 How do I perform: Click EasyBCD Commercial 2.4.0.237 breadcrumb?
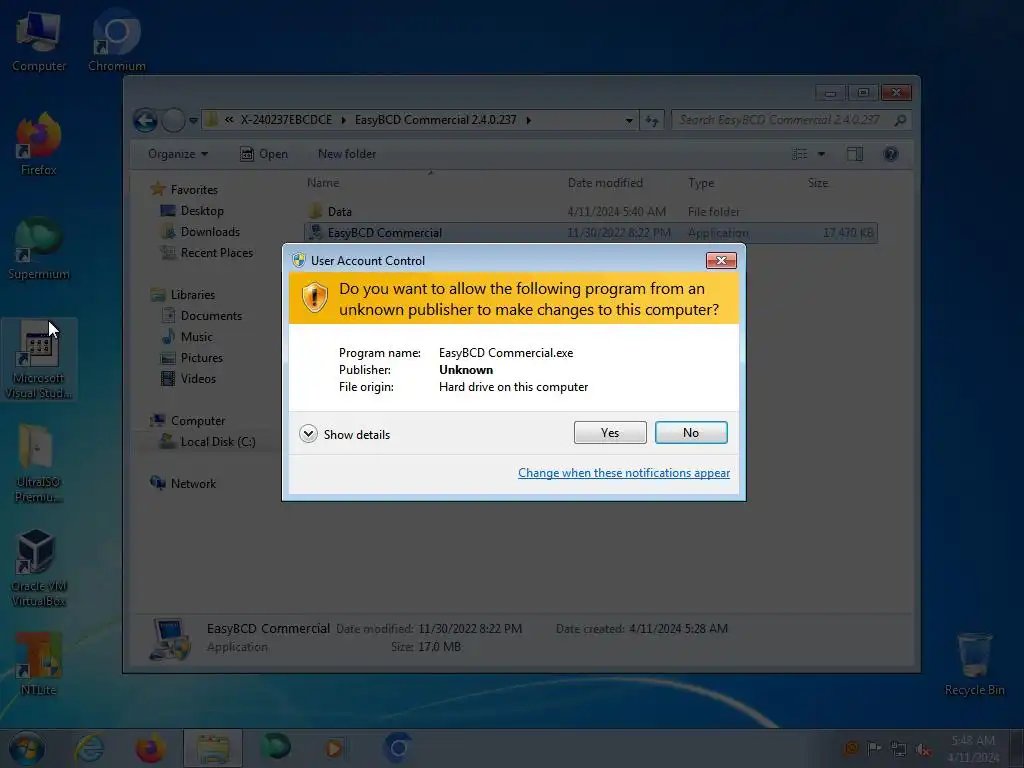[436, 120]
